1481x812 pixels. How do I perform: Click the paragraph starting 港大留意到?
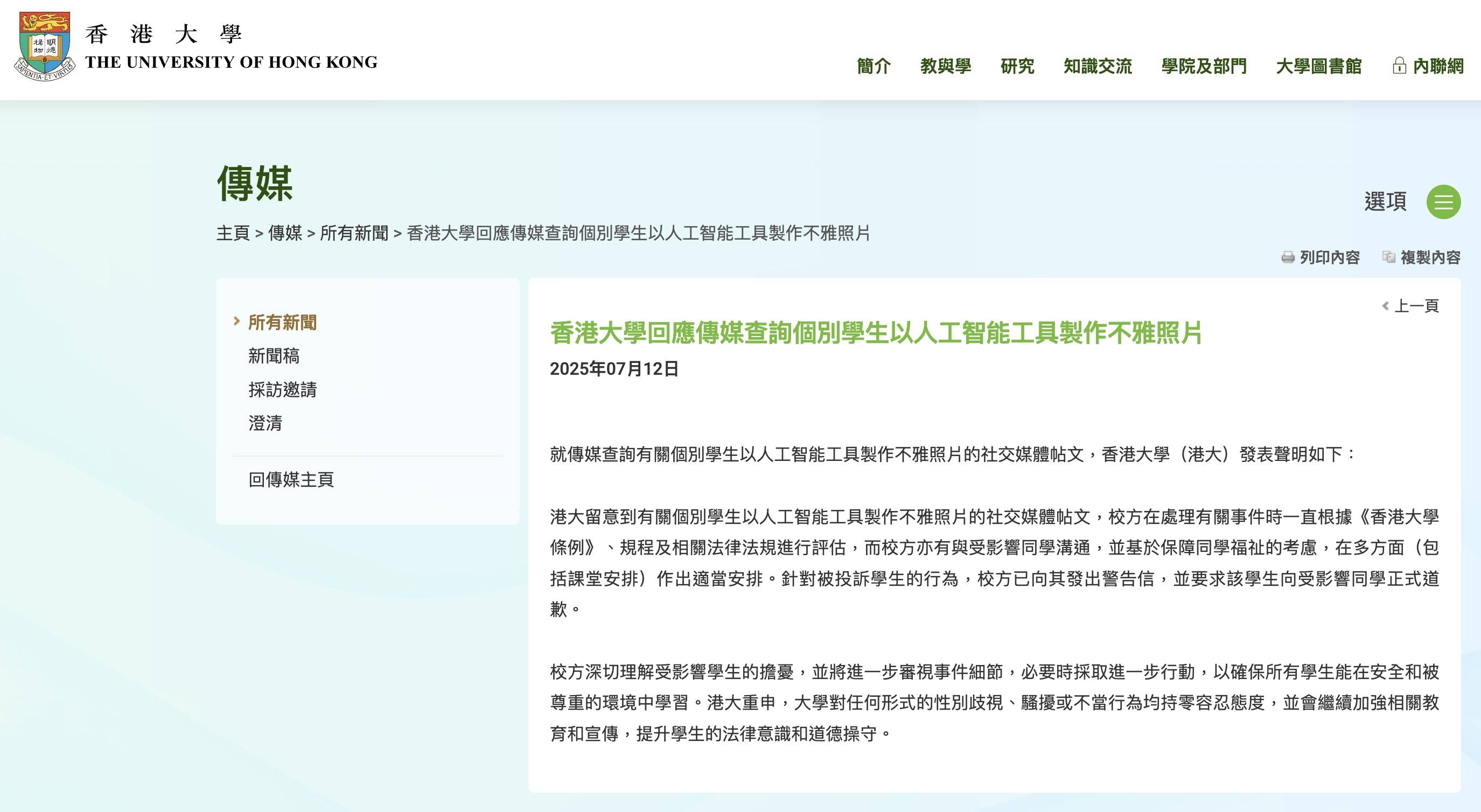[x=994, y=563]
